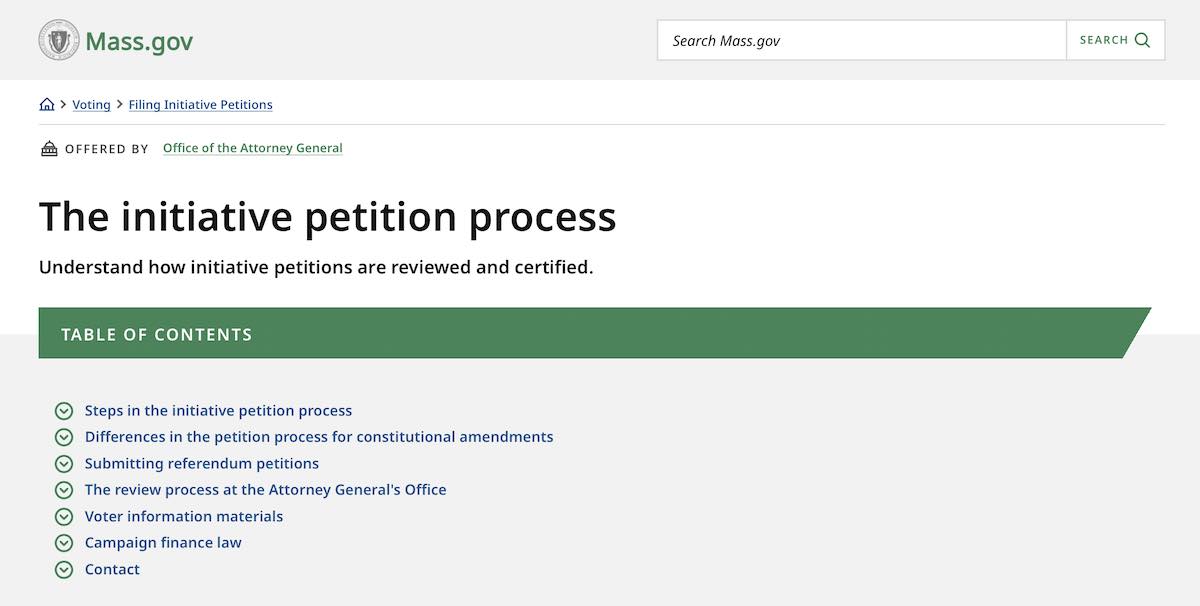Click the circled chevron beside The review process

[x=64, y=490]
